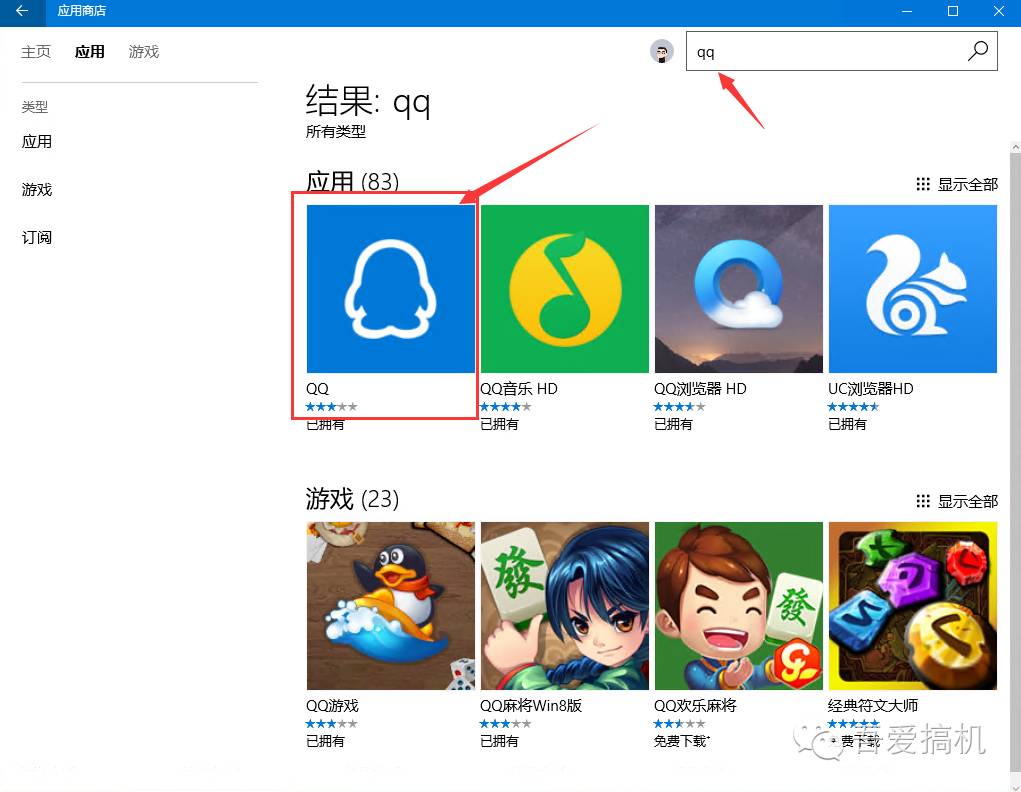Select the QQ音乐 HD icon
Image resolution: width=1021 pixels, height=792 pixels.
click(x=564, y=289)
